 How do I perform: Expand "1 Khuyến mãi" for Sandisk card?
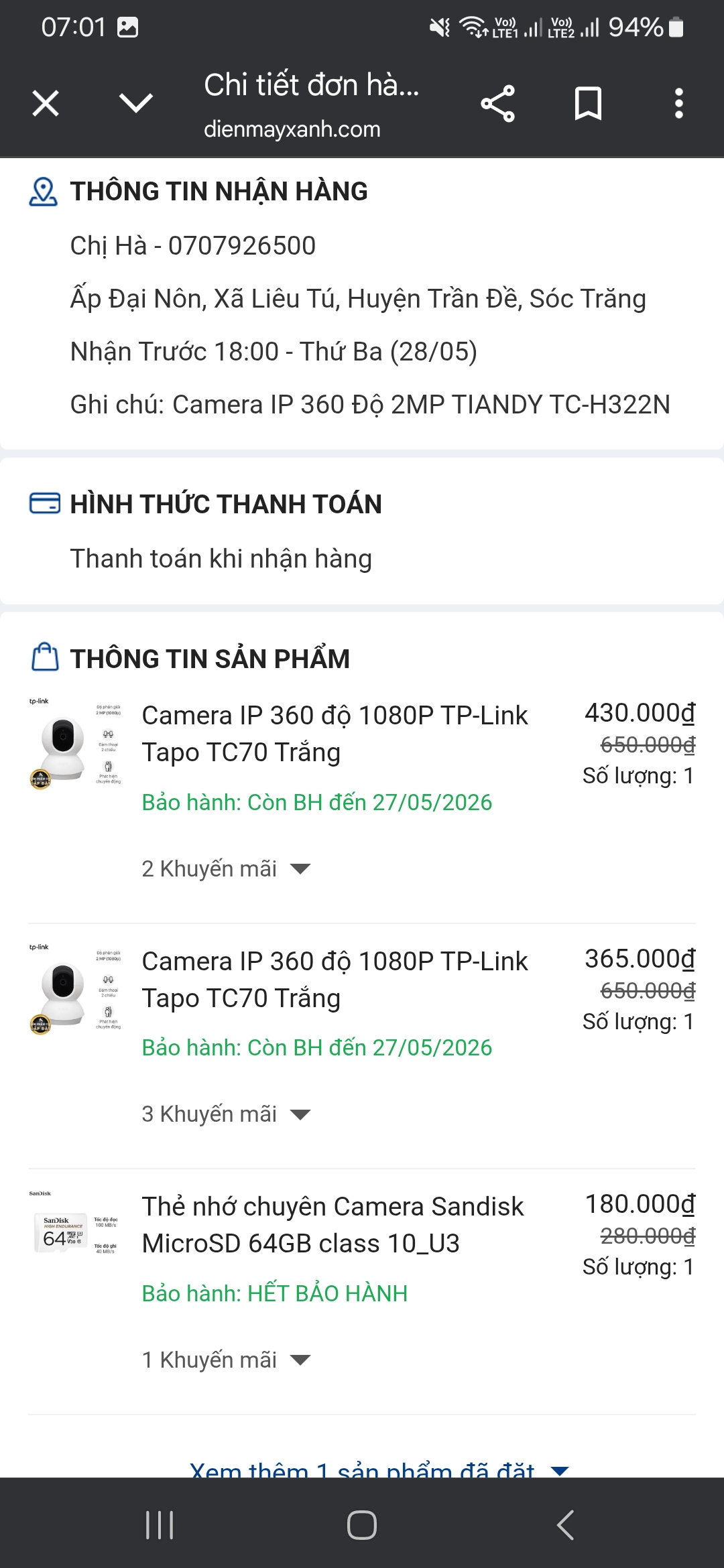click(x=226, y=1360)
